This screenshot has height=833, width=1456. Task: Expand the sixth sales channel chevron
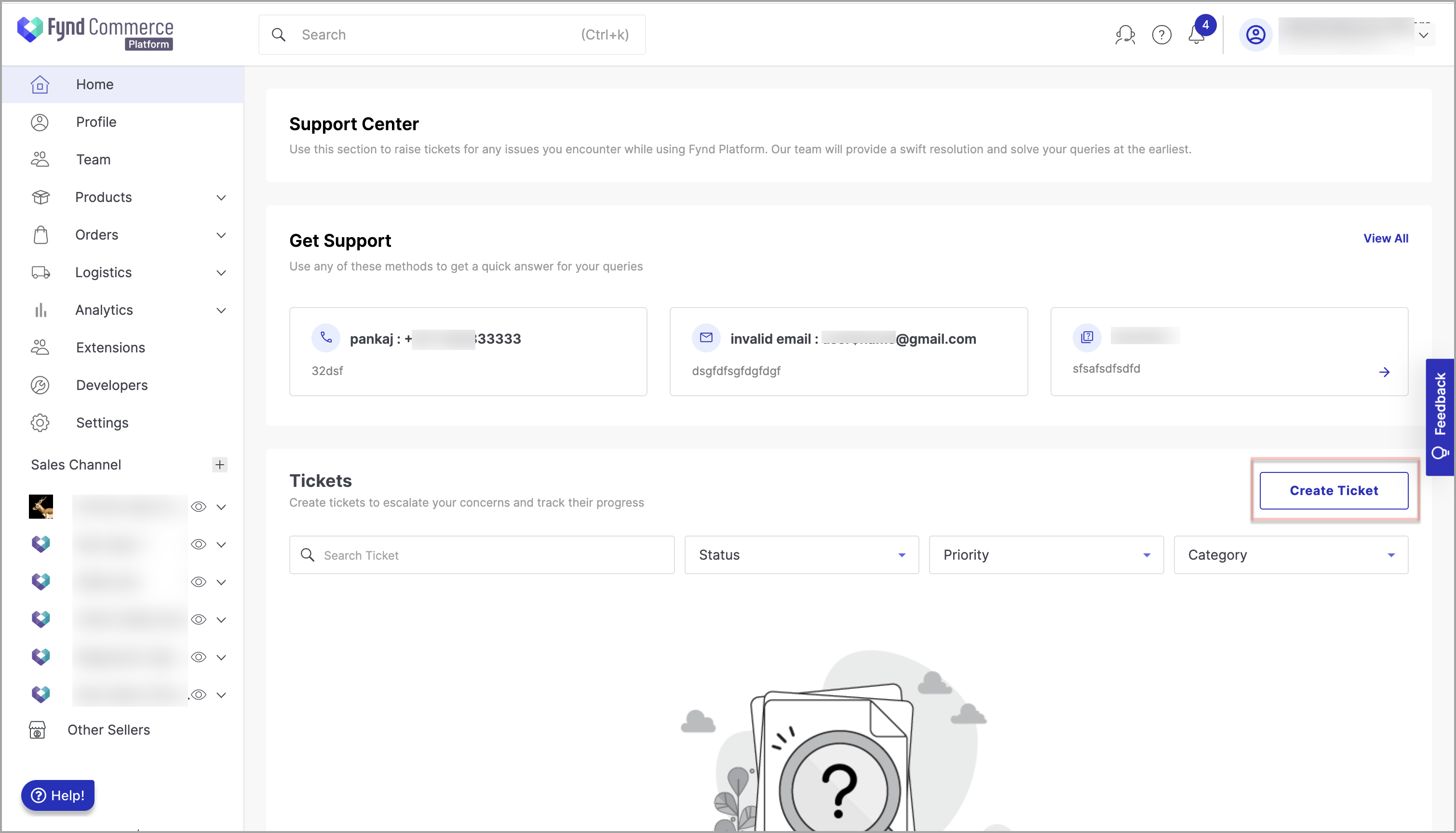[221, 695]
